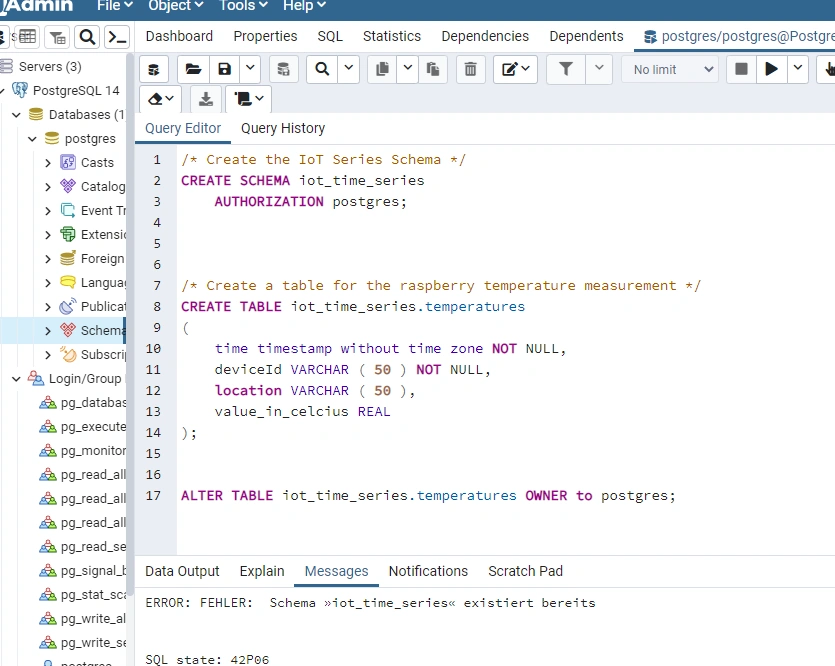Viewport: 835px width, 666px height.
Task: Click the Execute query play button
Action: (x=771, y=69)
